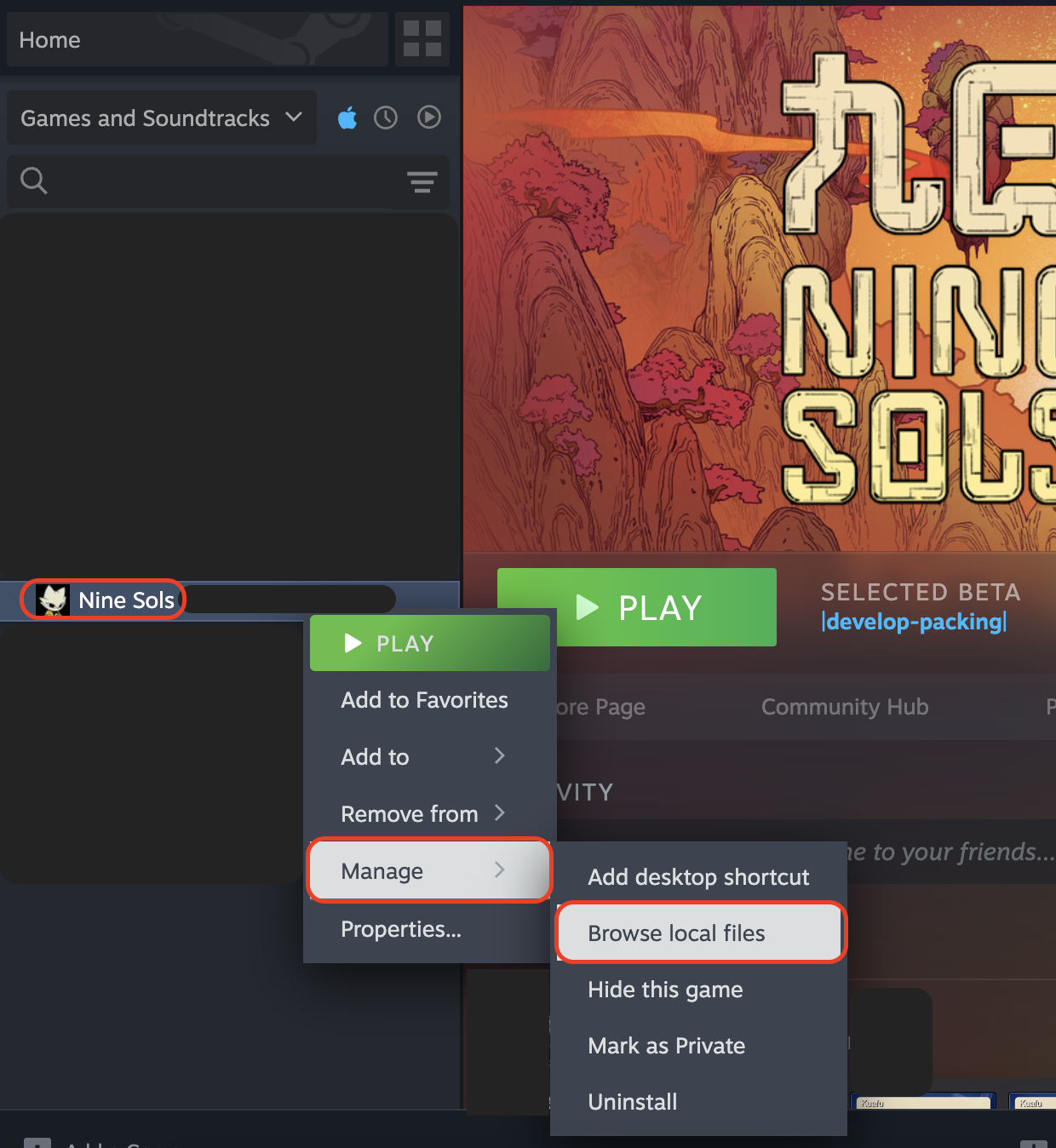The image size is (1056, 1148).
Task: Click the Nine Sols cat avatar in the sidebar
Action: 54,600
